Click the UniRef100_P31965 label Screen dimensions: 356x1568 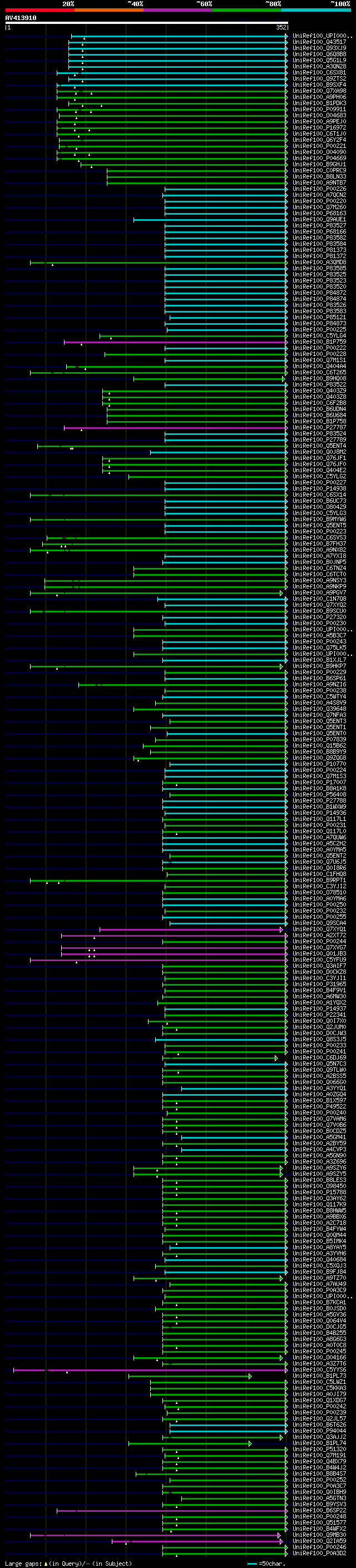coord(319,985)
